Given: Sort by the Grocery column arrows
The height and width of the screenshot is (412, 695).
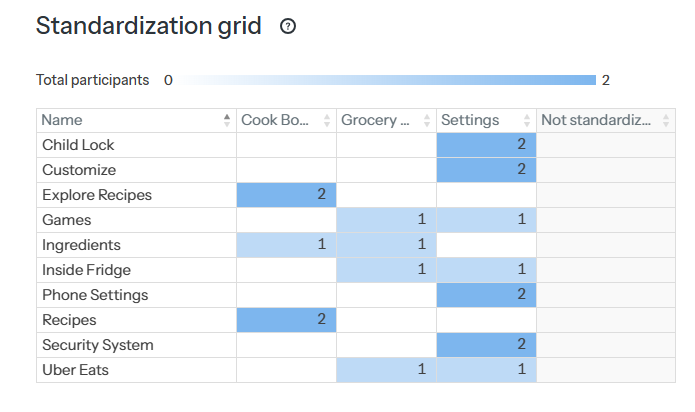Looking at the screenshot, I should tap(427, 120).
